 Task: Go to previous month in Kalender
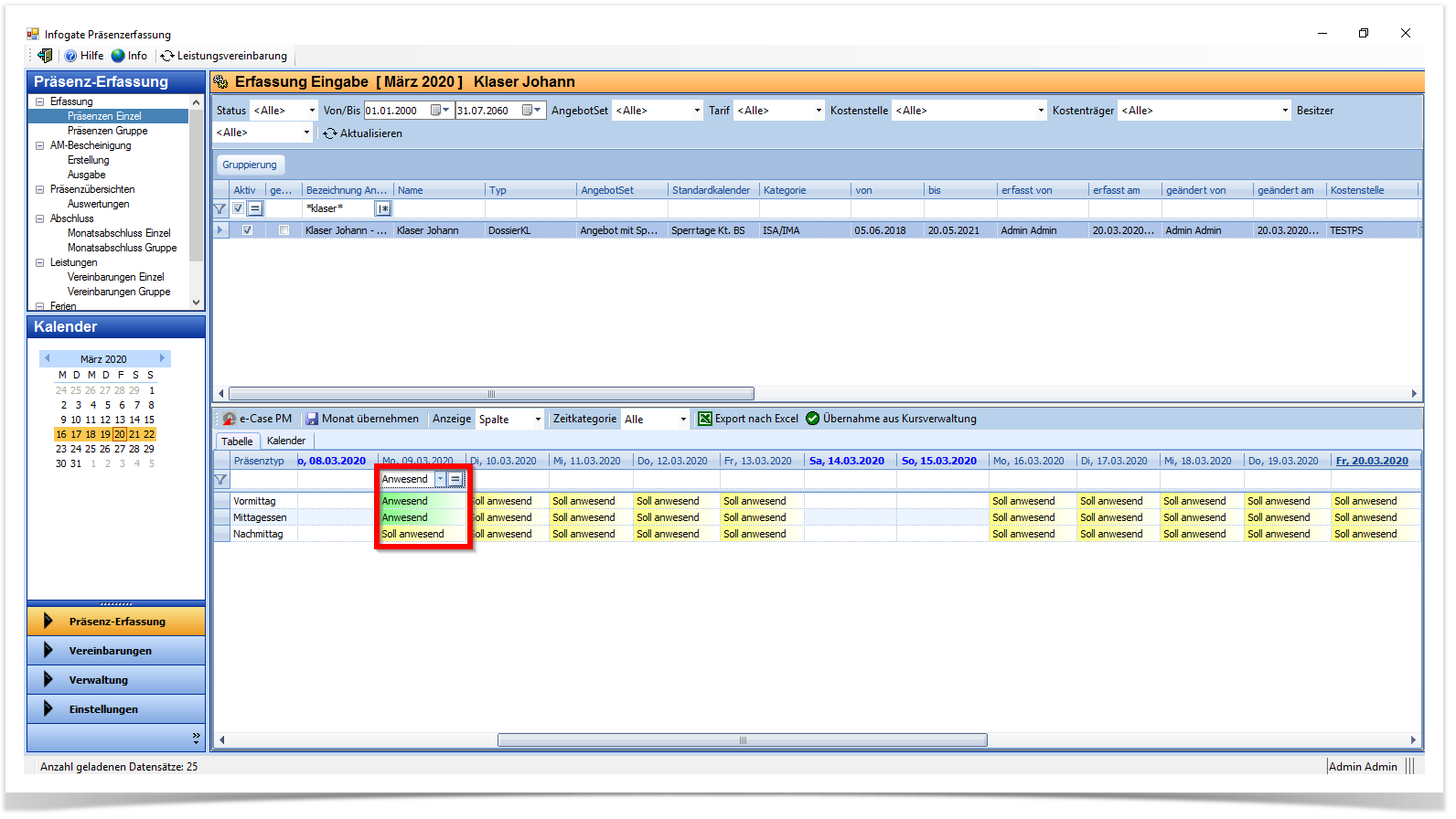click(x=48, y=358)
